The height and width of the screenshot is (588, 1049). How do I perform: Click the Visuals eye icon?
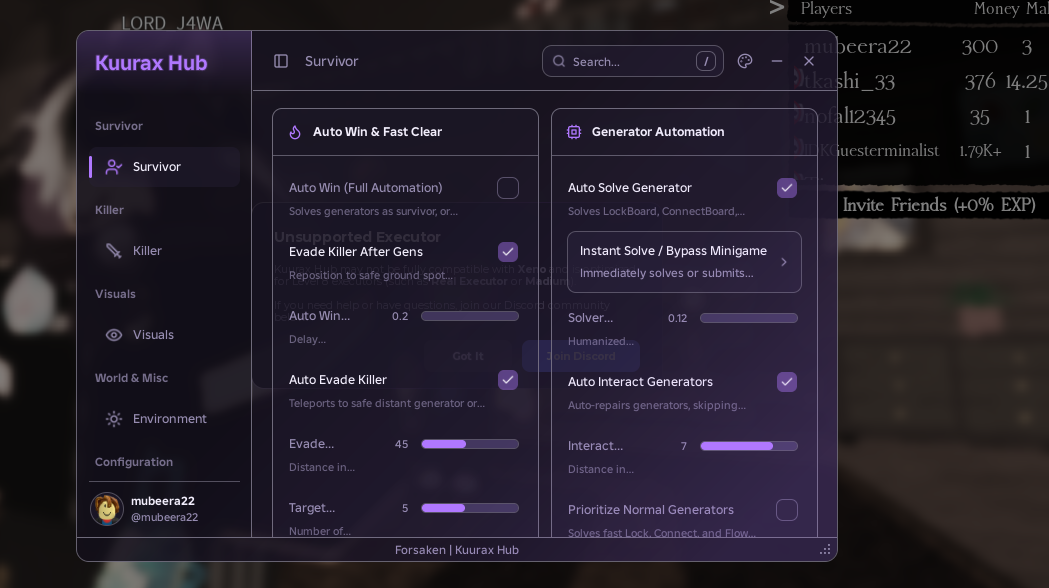(114, 334)
